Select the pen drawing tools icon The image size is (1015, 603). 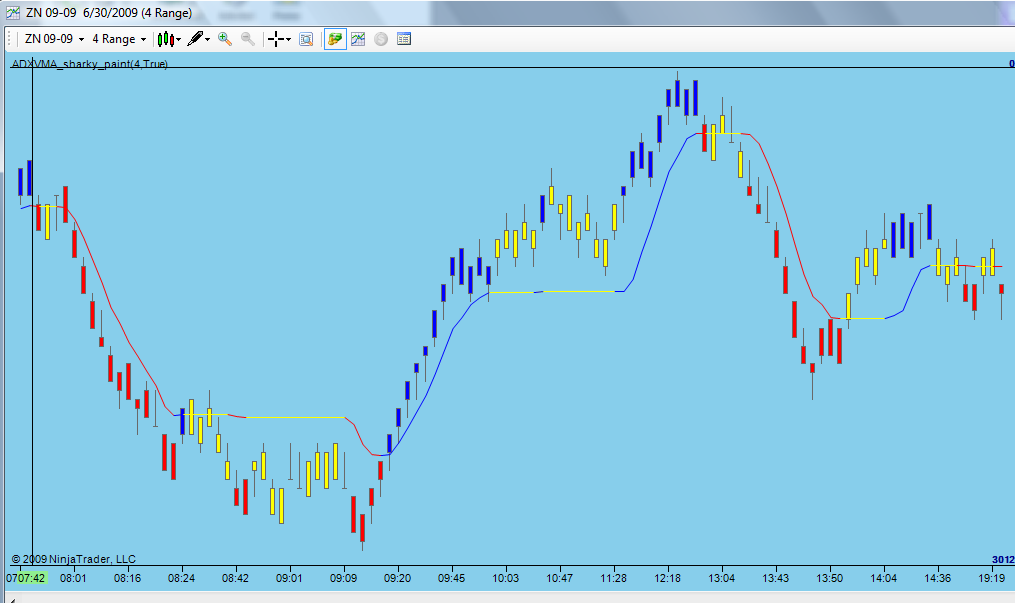tap(195, 39)
